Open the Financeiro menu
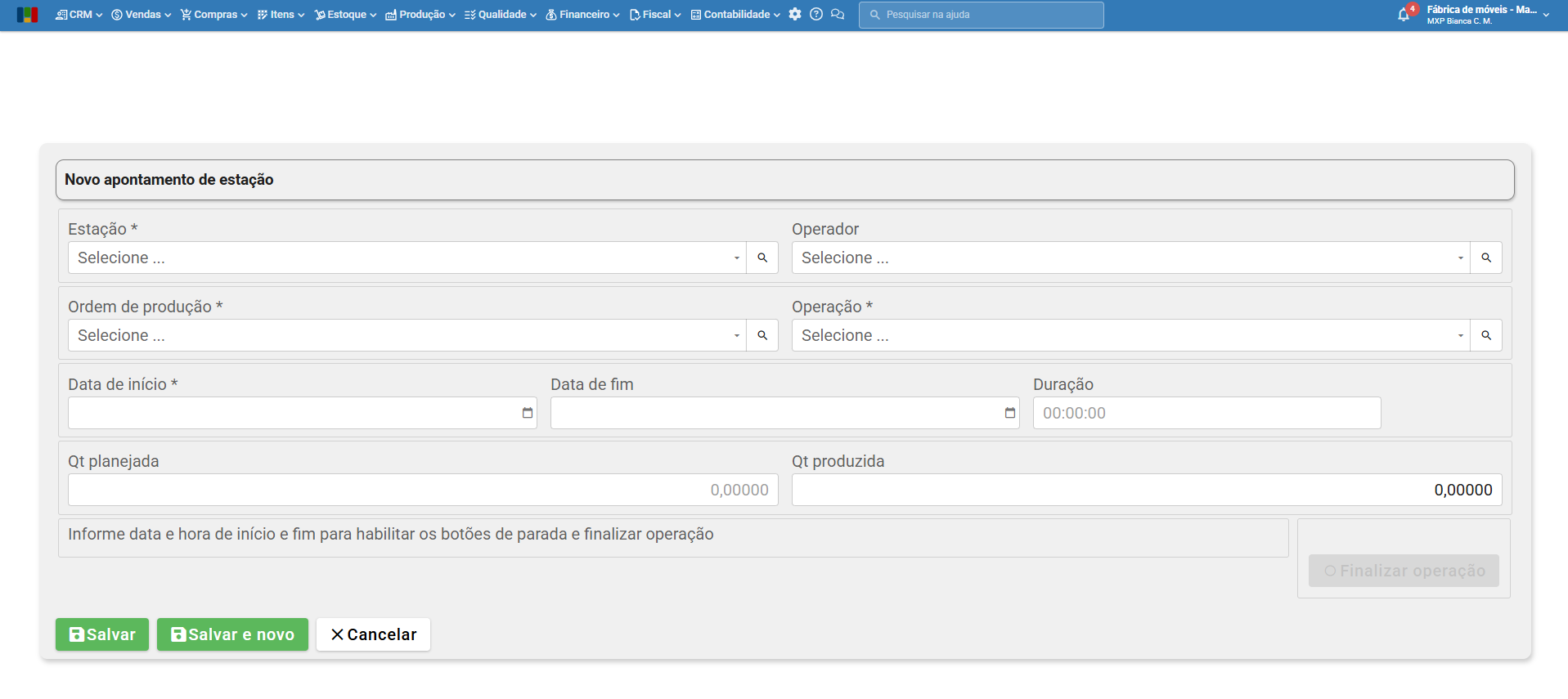The image size is (1568, 699). point(582,15)
